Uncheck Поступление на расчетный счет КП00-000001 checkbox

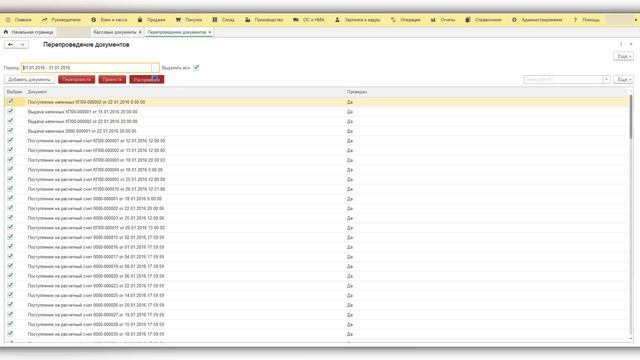[10, 140]
